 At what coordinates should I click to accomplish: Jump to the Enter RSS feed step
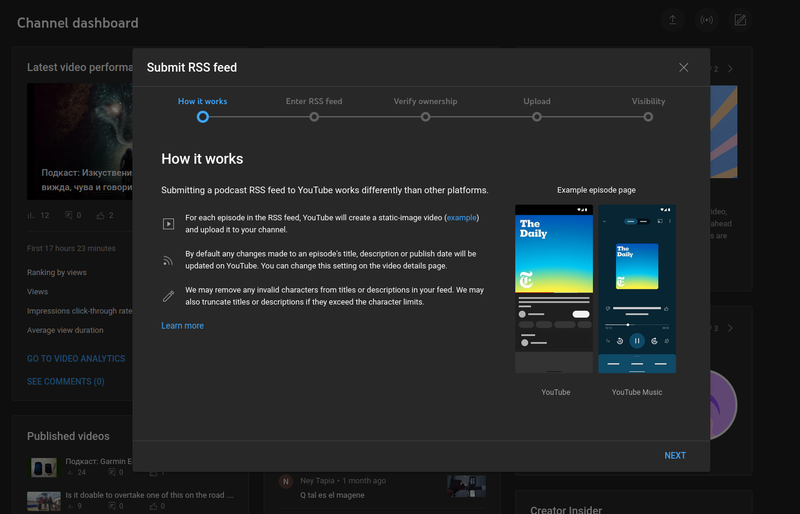click(x=314, y=117)
